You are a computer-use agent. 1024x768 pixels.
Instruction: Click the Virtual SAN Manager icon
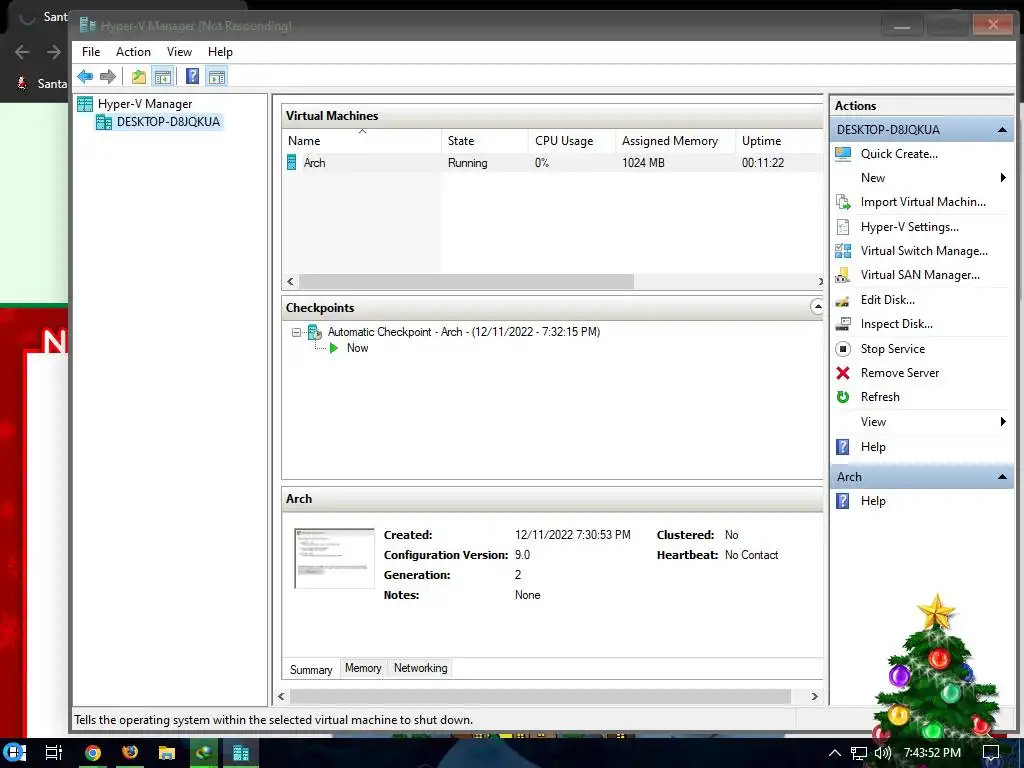[843, 275]
